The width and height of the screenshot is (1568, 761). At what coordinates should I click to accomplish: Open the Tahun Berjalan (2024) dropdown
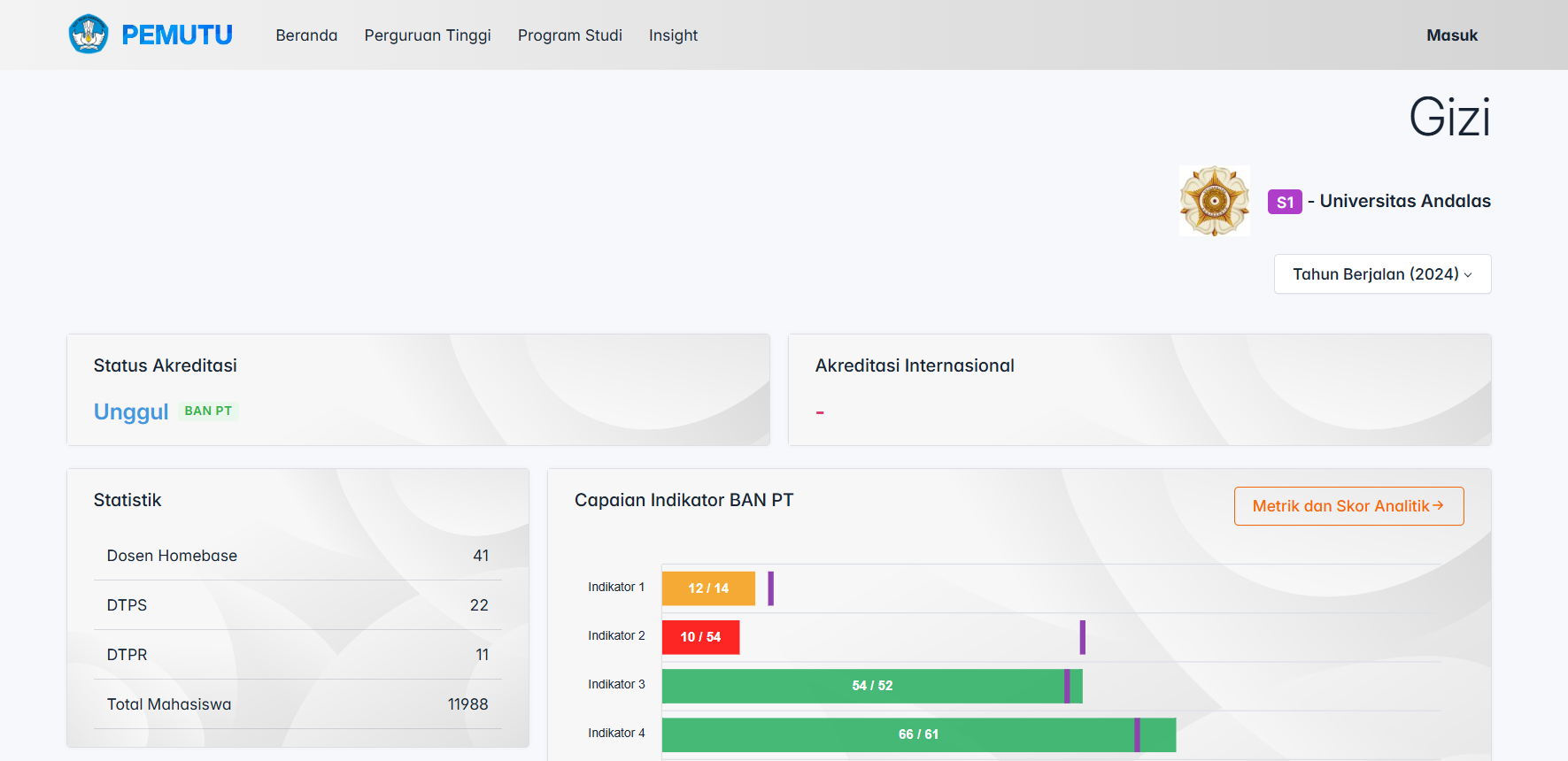point(1381,274)
